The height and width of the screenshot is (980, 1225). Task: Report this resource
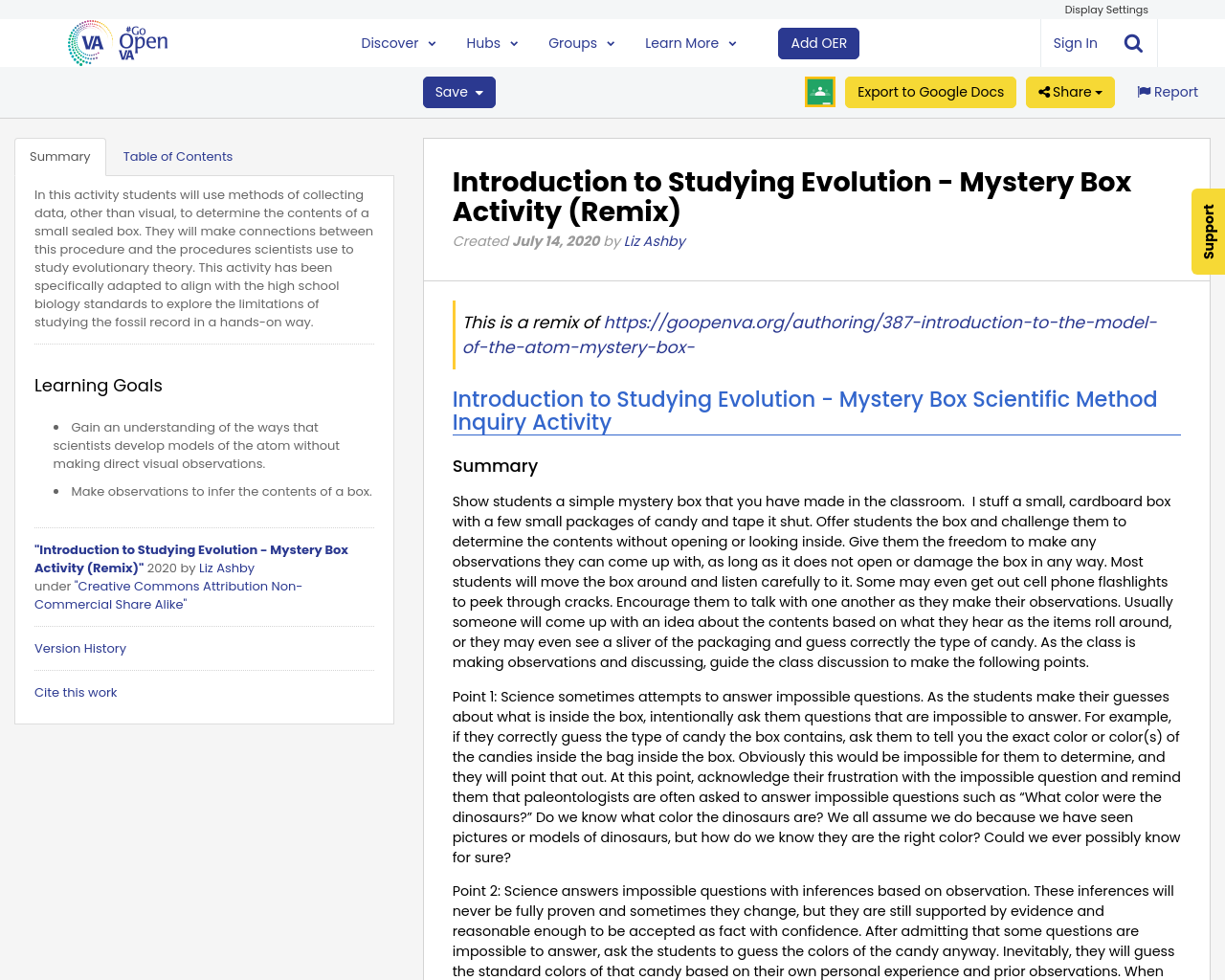[1168, 92]
